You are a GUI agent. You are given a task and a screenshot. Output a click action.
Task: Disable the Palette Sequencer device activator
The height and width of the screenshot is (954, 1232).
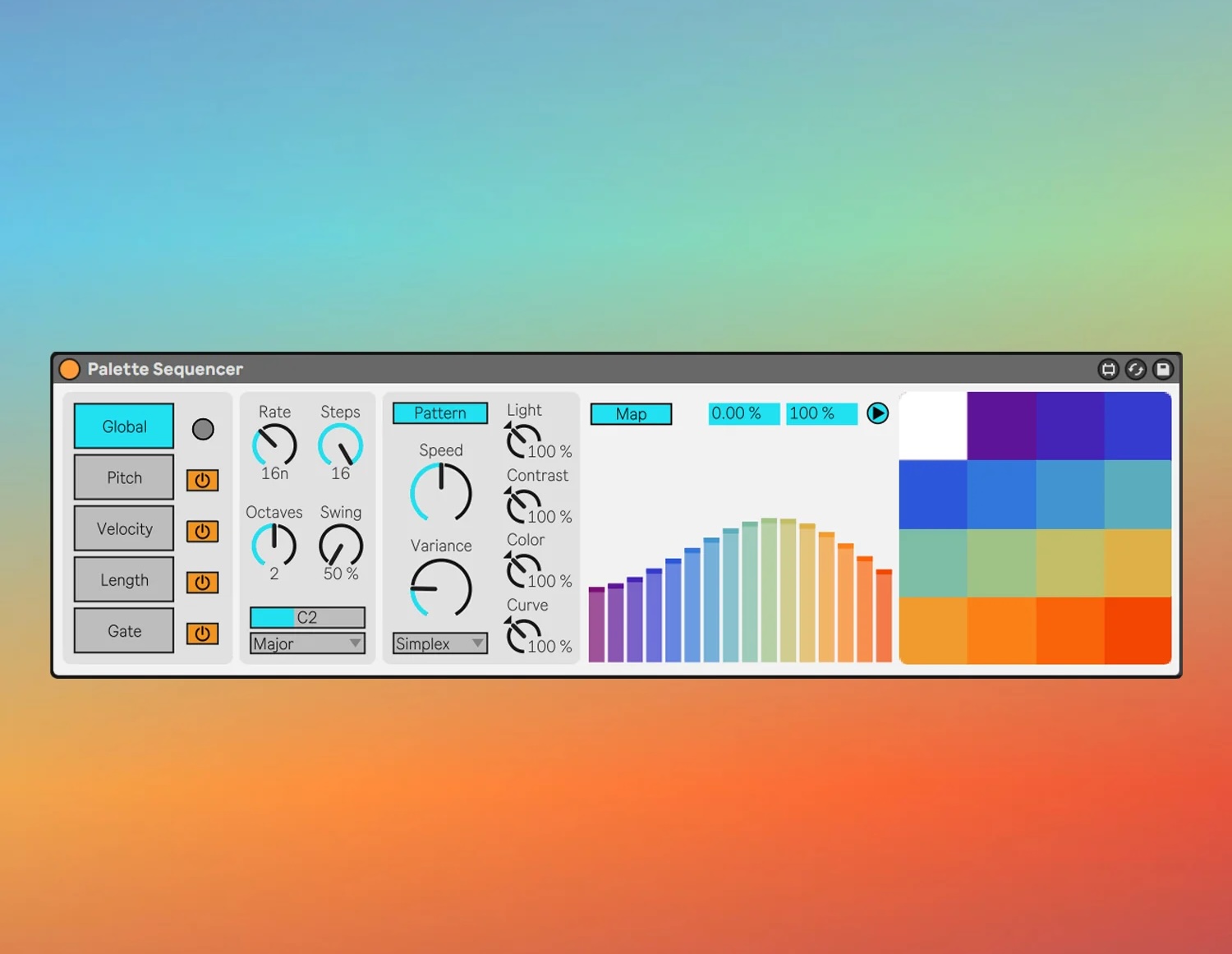(x=70, y=369)
